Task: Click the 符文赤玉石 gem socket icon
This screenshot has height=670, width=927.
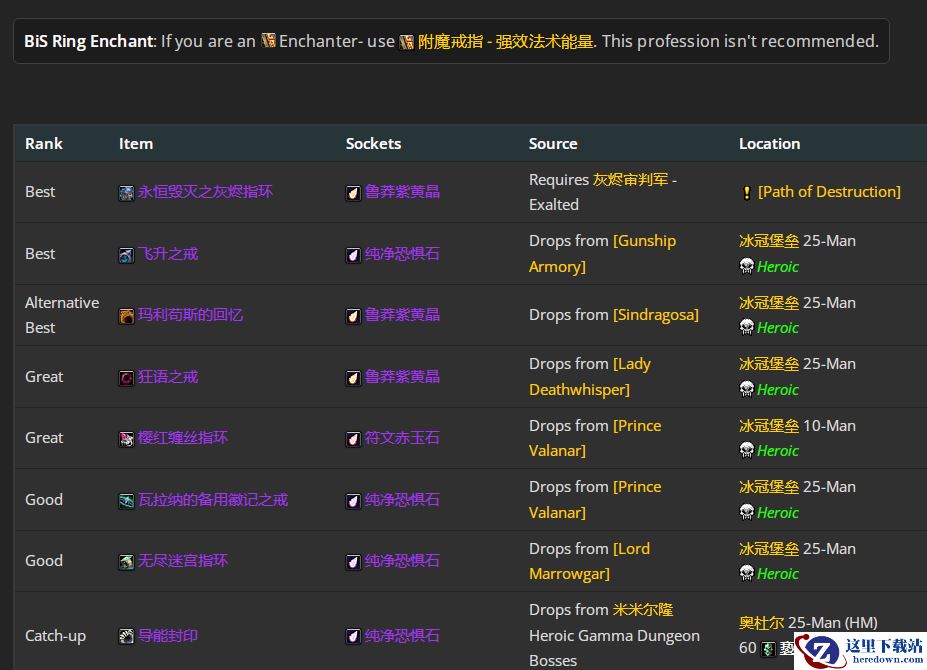Action: click(353, 439)
